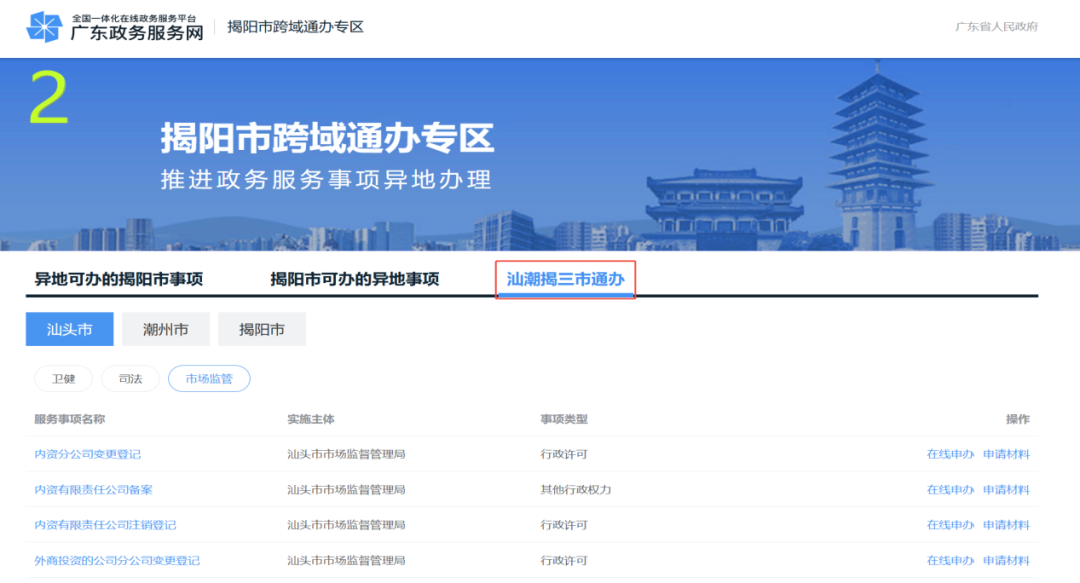
Task: Open 广东省人民政府 link in header
Action: [x=996, y=27]
